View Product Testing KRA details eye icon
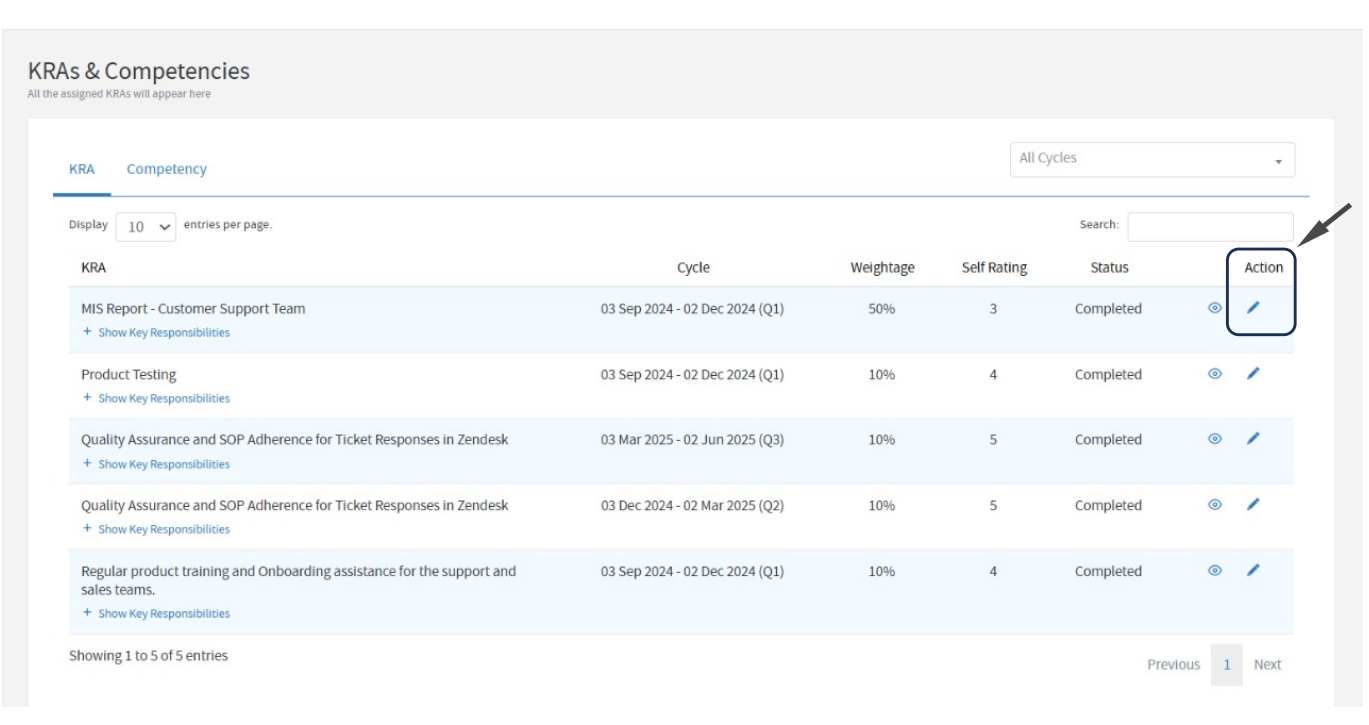Screen dimensions: 1369x725 (x=1215, y=374)
